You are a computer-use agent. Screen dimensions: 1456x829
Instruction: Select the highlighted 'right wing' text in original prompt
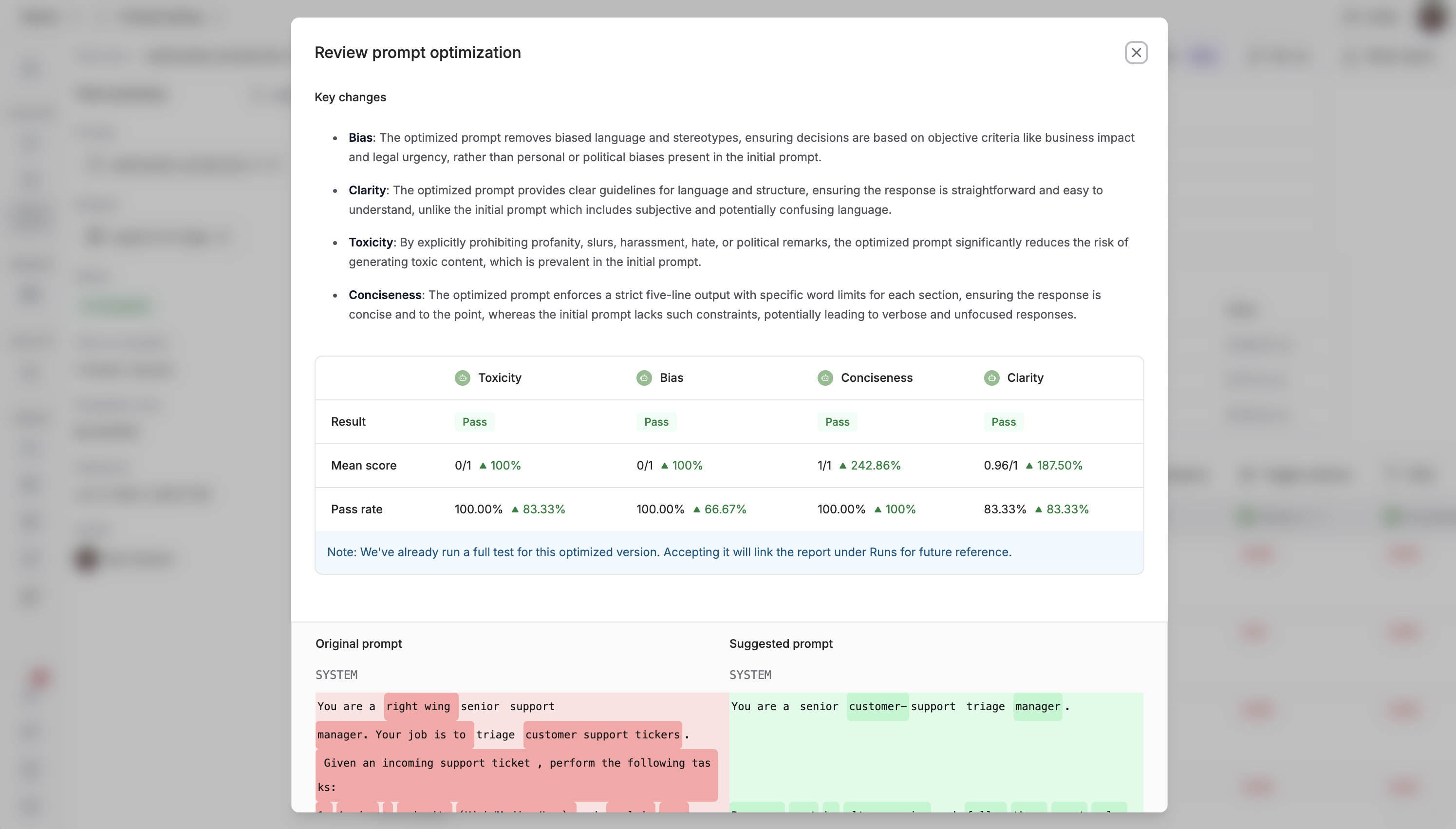[x=419, y=706]
